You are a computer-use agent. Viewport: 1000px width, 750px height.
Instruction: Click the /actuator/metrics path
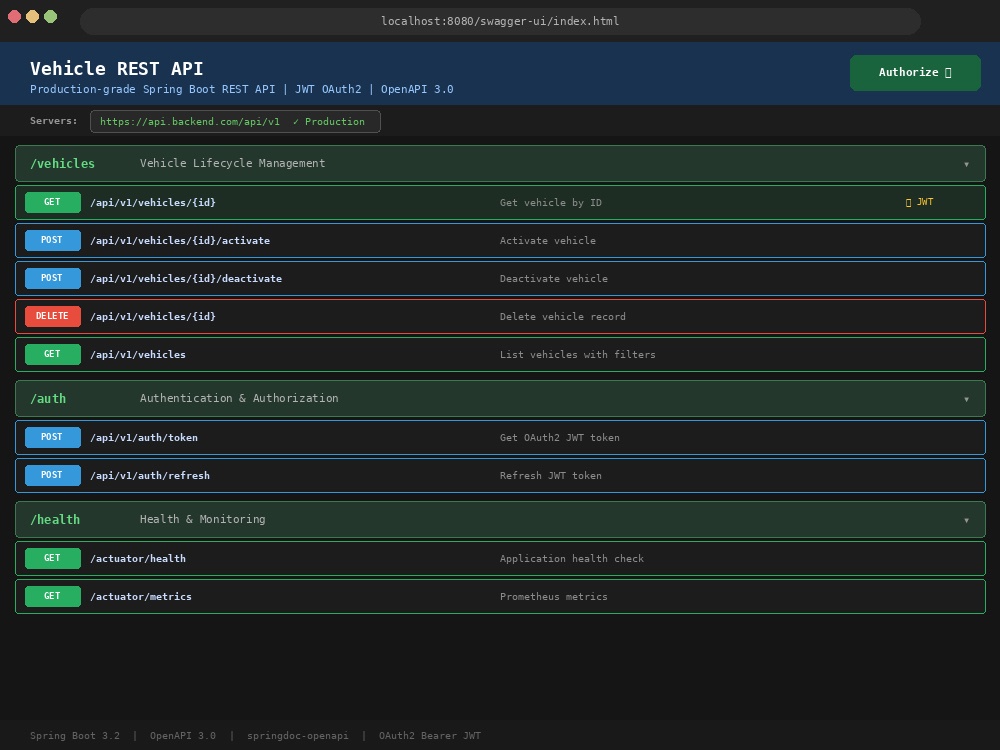[141, 597]
